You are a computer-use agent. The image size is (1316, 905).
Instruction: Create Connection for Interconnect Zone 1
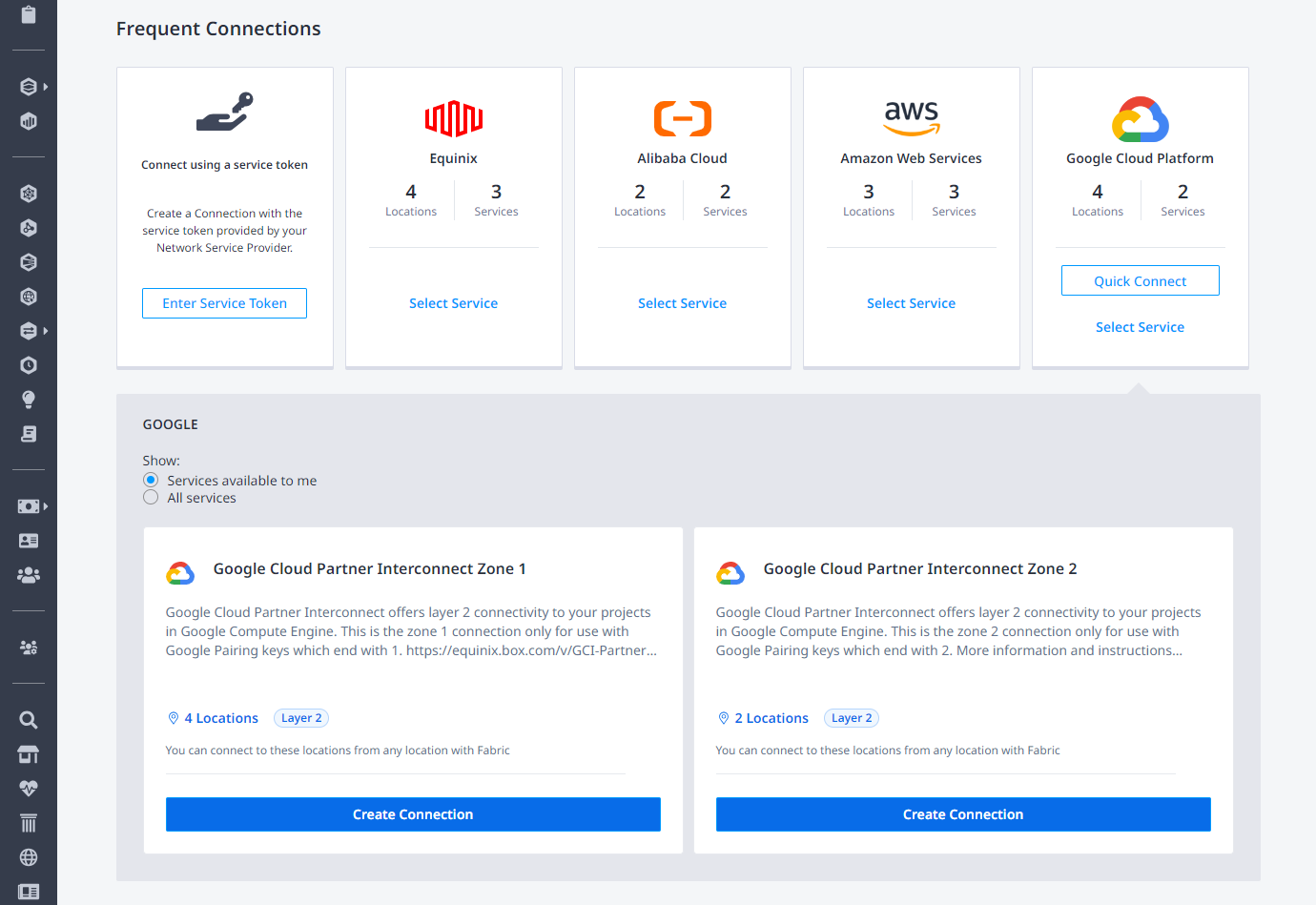413,814
